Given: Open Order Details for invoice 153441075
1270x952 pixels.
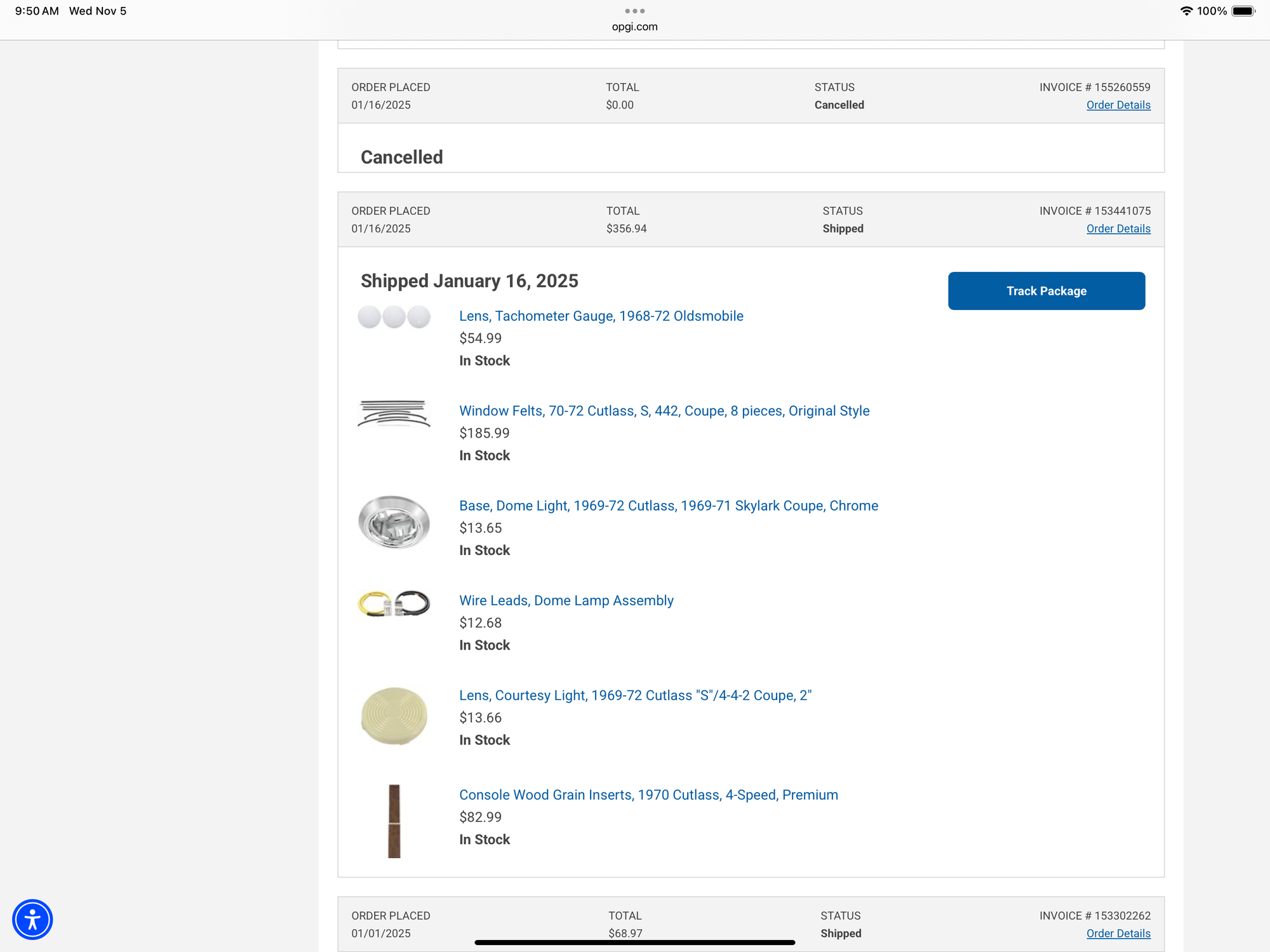Looking at the screenshot, I should (1118, 229).
